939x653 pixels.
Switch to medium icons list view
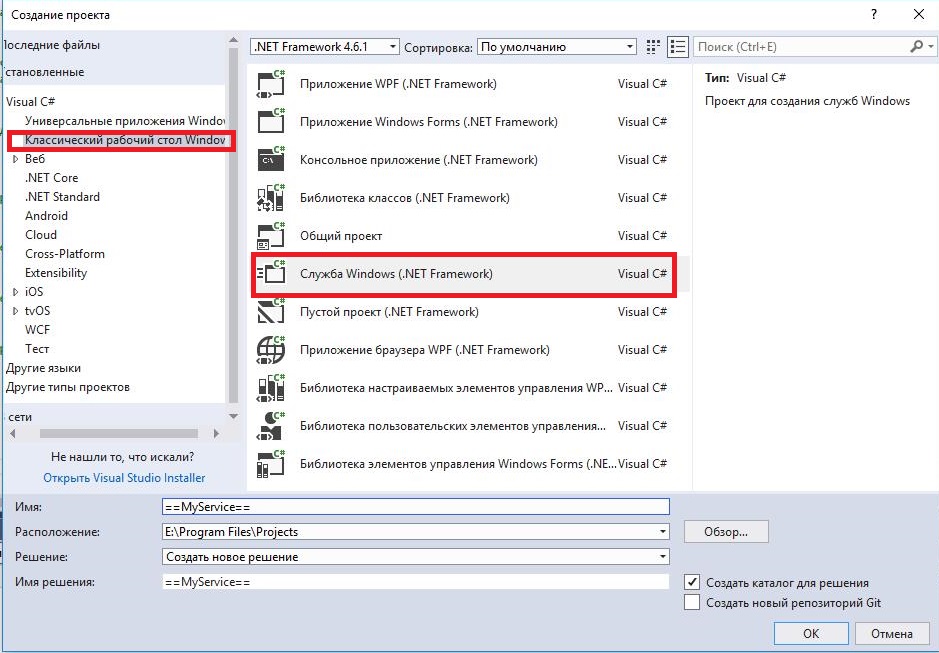pos(678,47)
